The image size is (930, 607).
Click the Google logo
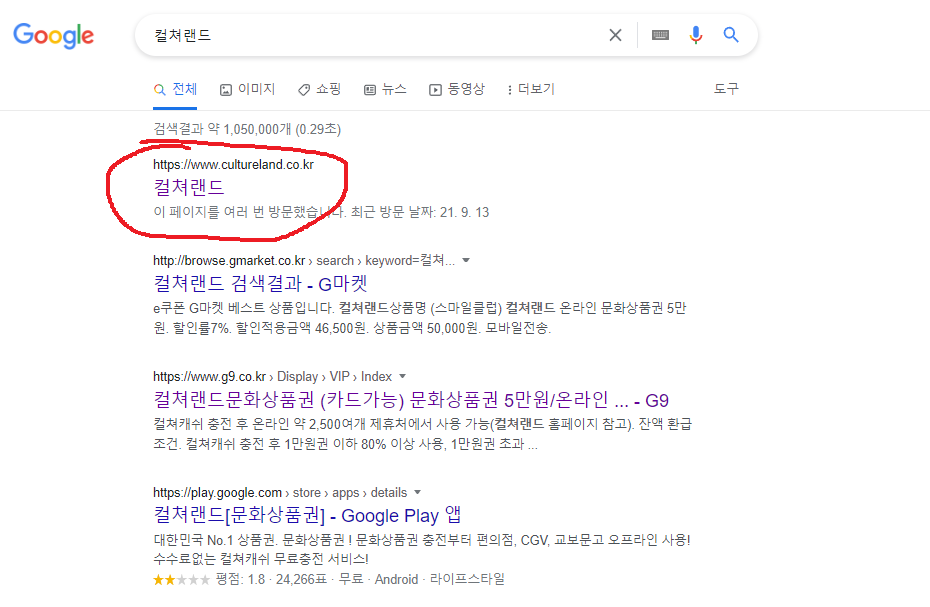point(53,36)
